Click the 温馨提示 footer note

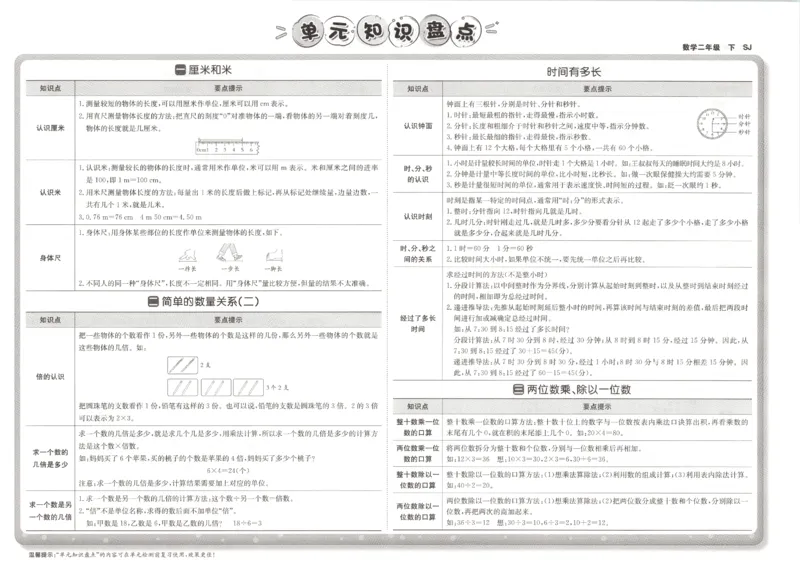(122, 554)
